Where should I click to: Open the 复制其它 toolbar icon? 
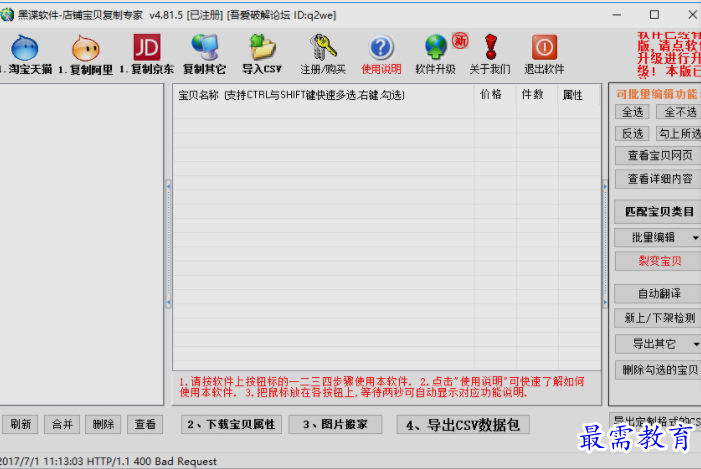[204, 47]
